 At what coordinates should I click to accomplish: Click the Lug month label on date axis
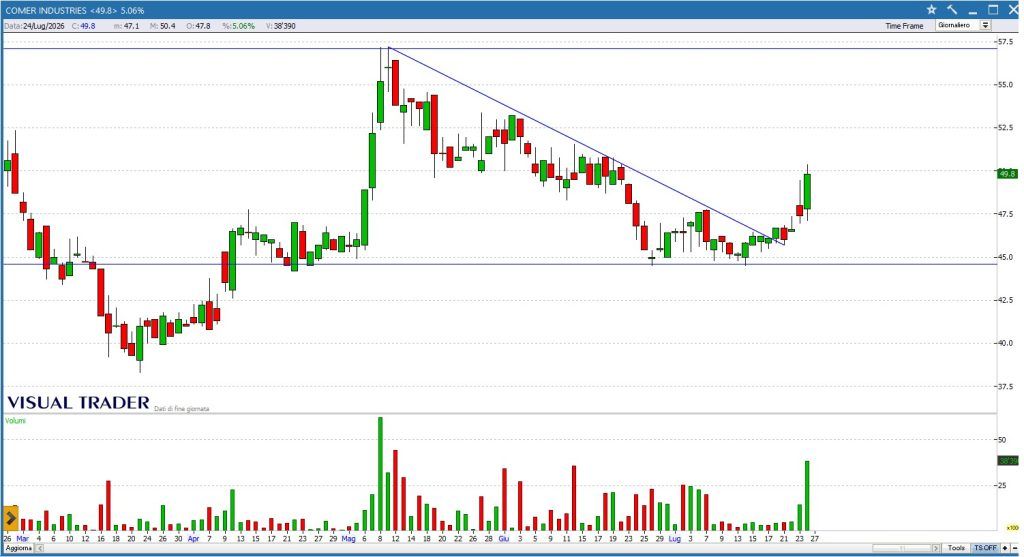[x=675, y=539]
